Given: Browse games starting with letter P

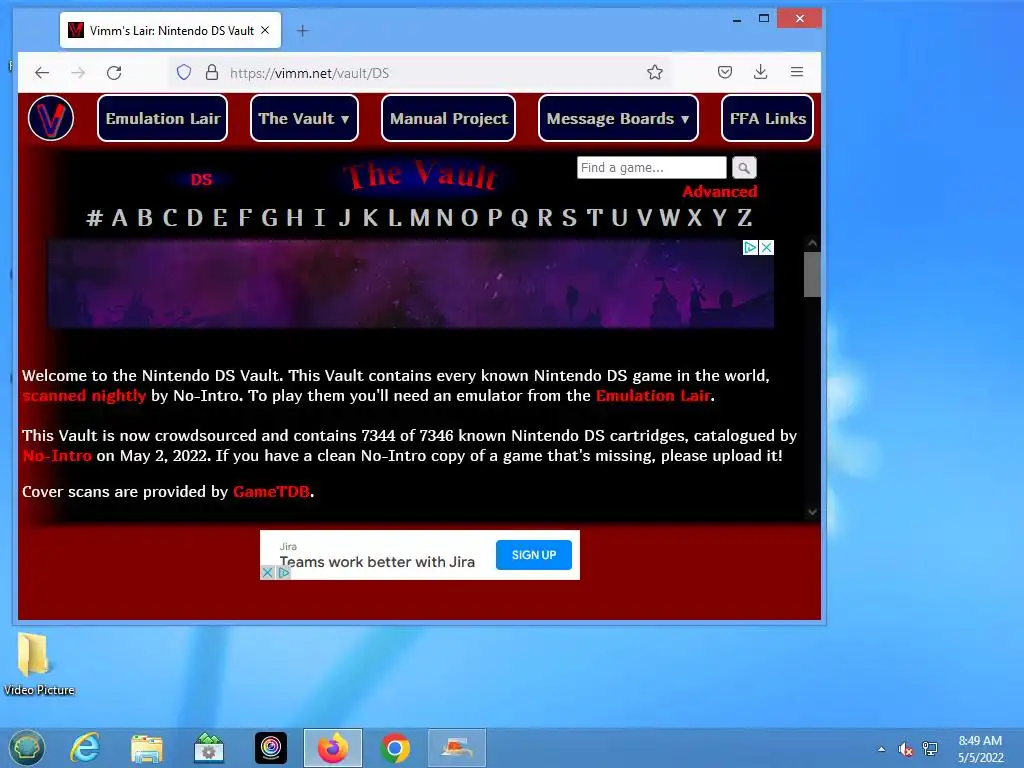Looking at the screenshot, I should pos(495,217).
